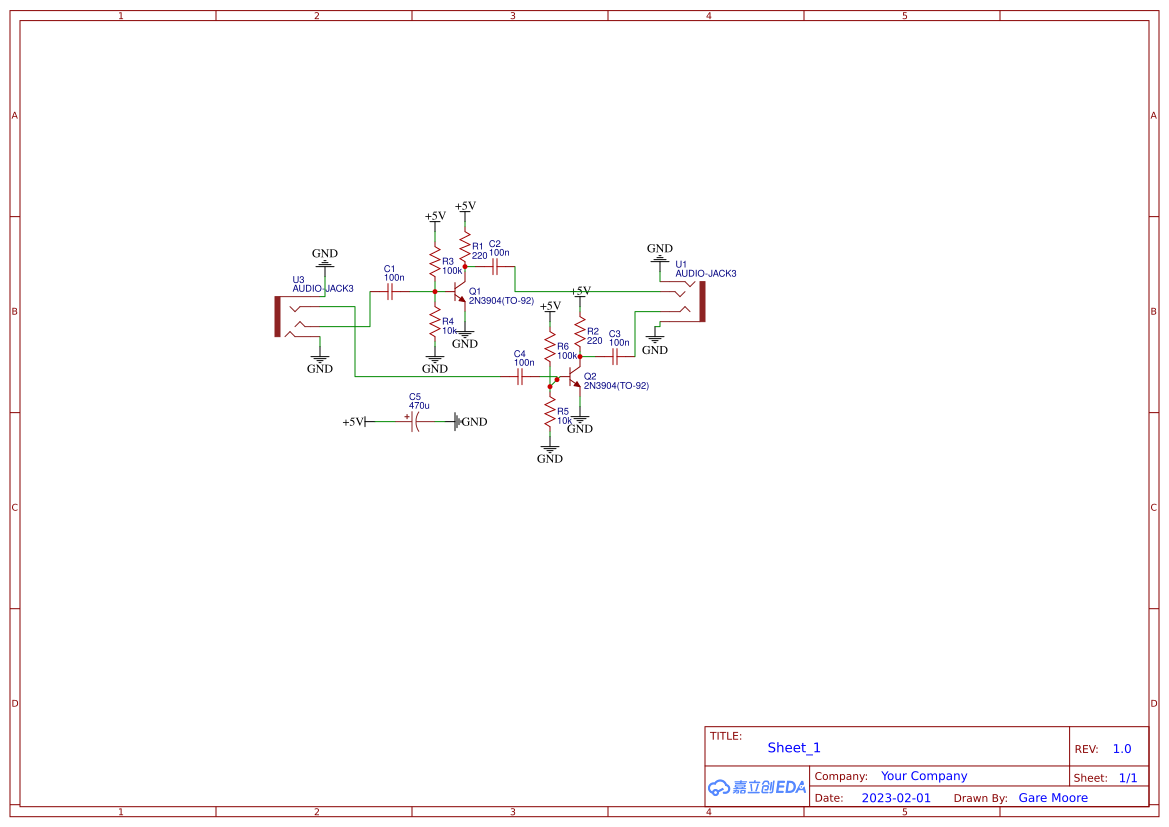Click the JLCEDA cloud logo in title block
Screen dimensions: 1169x827
755,788
